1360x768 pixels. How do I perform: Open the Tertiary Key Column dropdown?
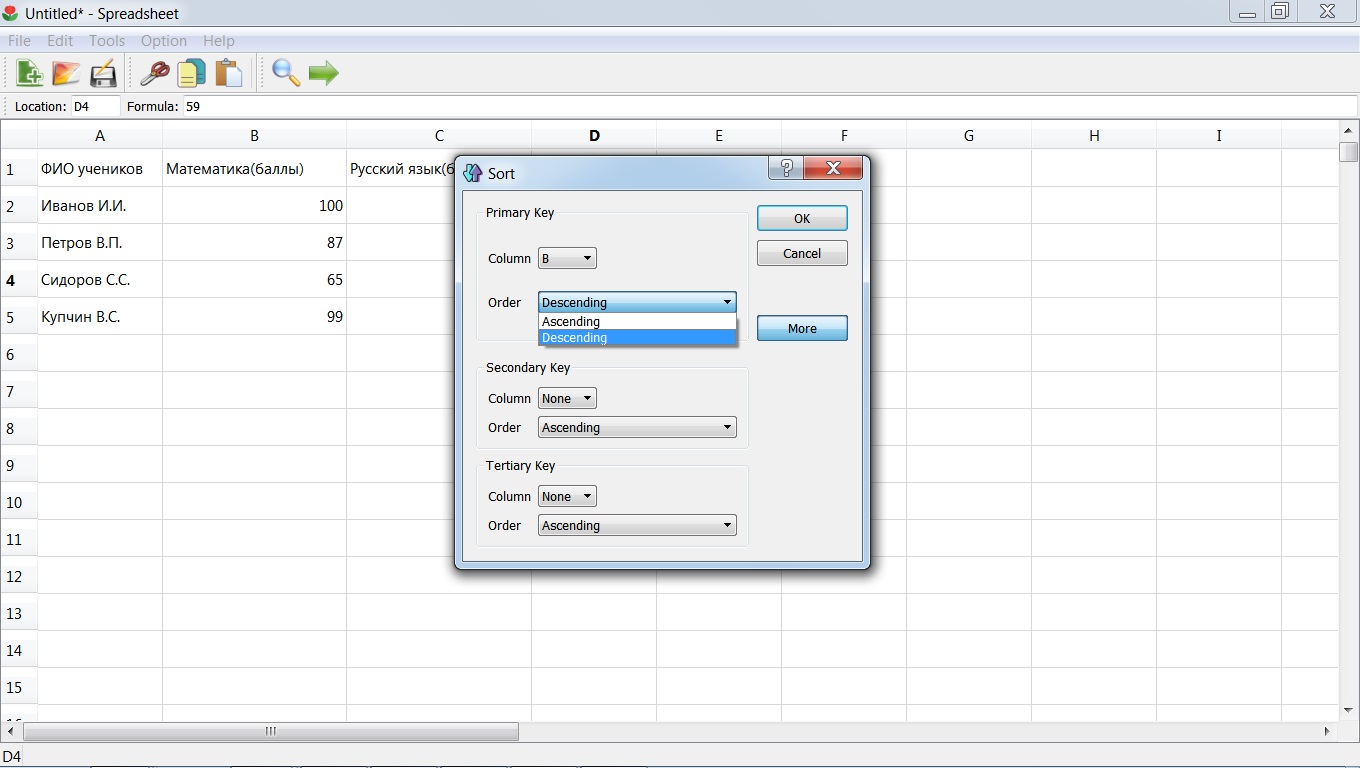(x=567, y=496)
